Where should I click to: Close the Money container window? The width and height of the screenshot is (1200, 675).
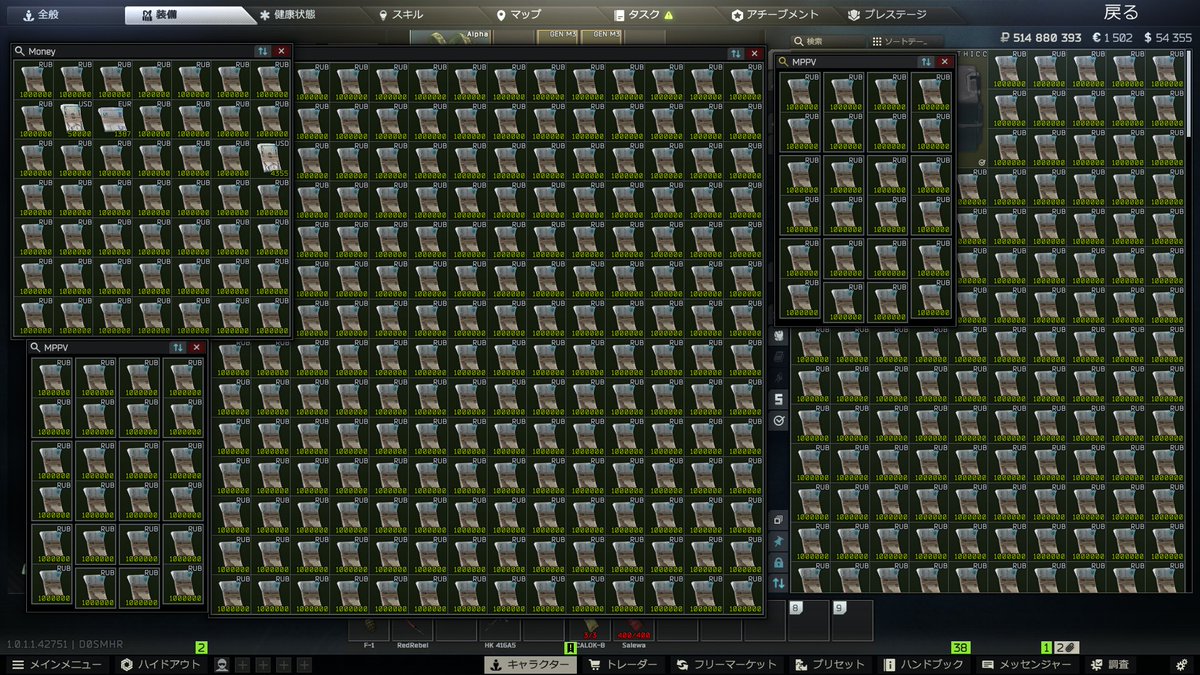click(x=281, y=51)
